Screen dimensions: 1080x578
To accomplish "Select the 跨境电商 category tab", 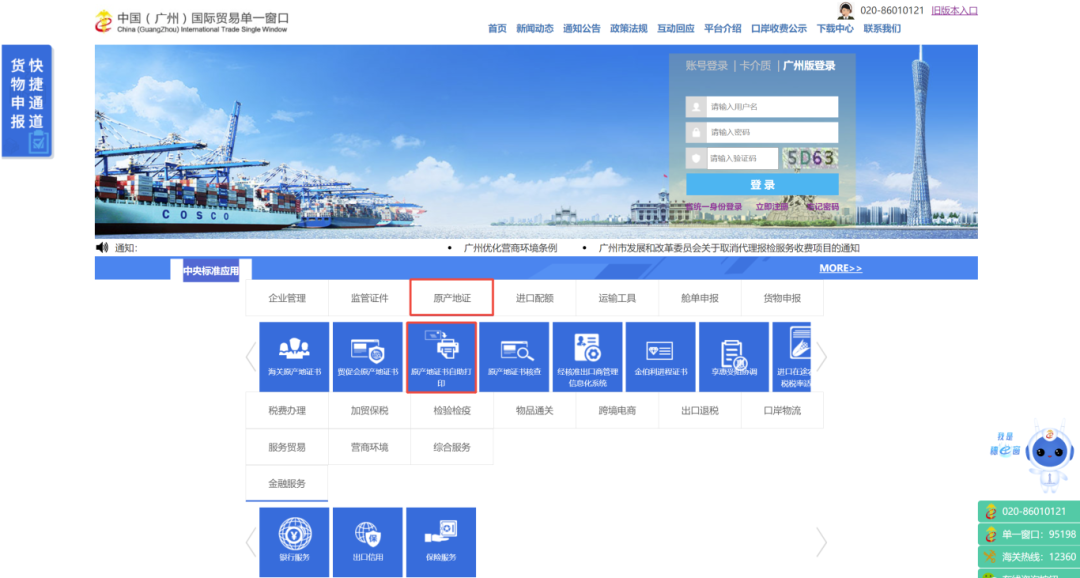I will (x=617, y=411).
